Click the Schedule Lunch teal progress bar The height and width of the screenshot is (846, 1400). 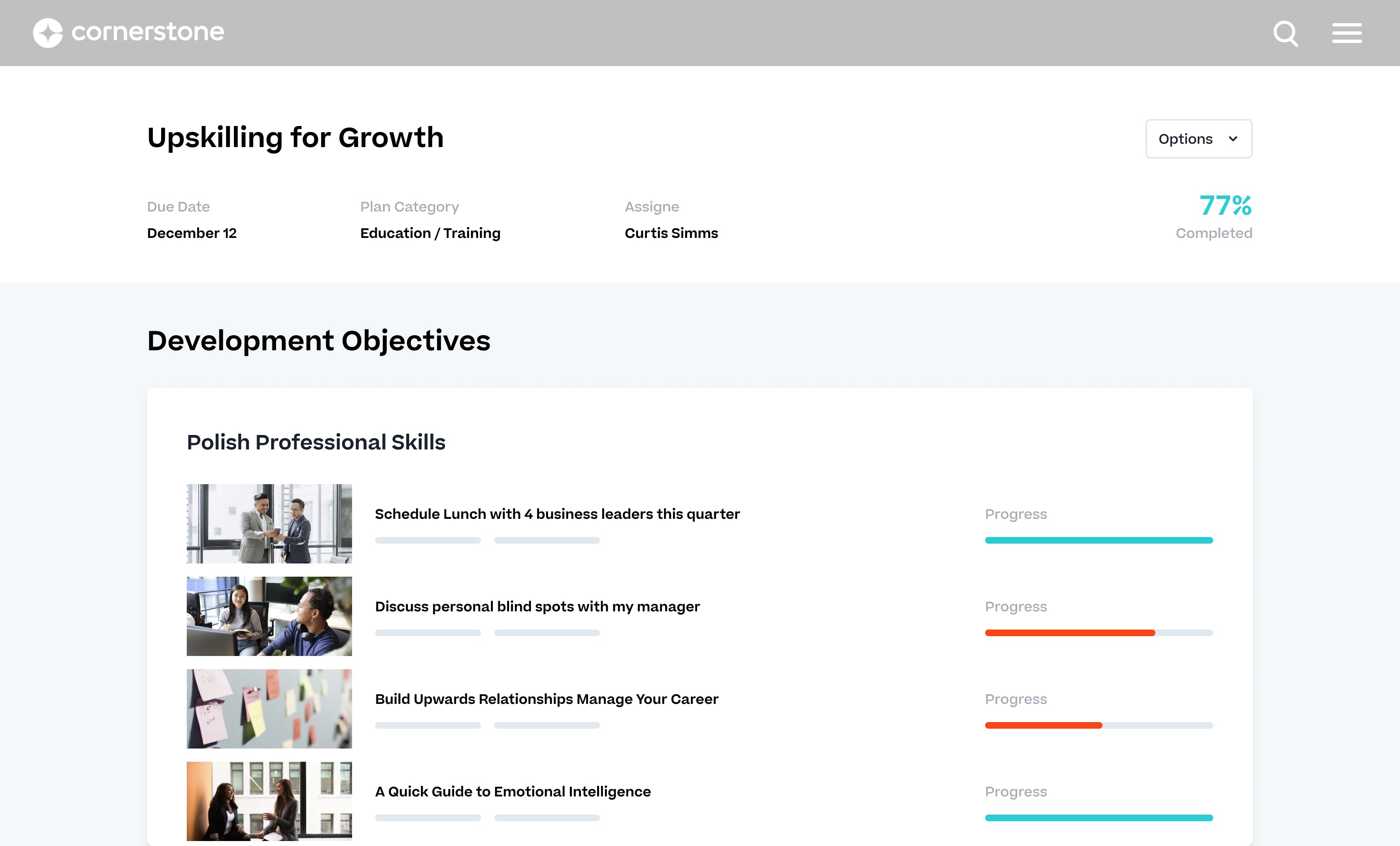pos(1098,540)
